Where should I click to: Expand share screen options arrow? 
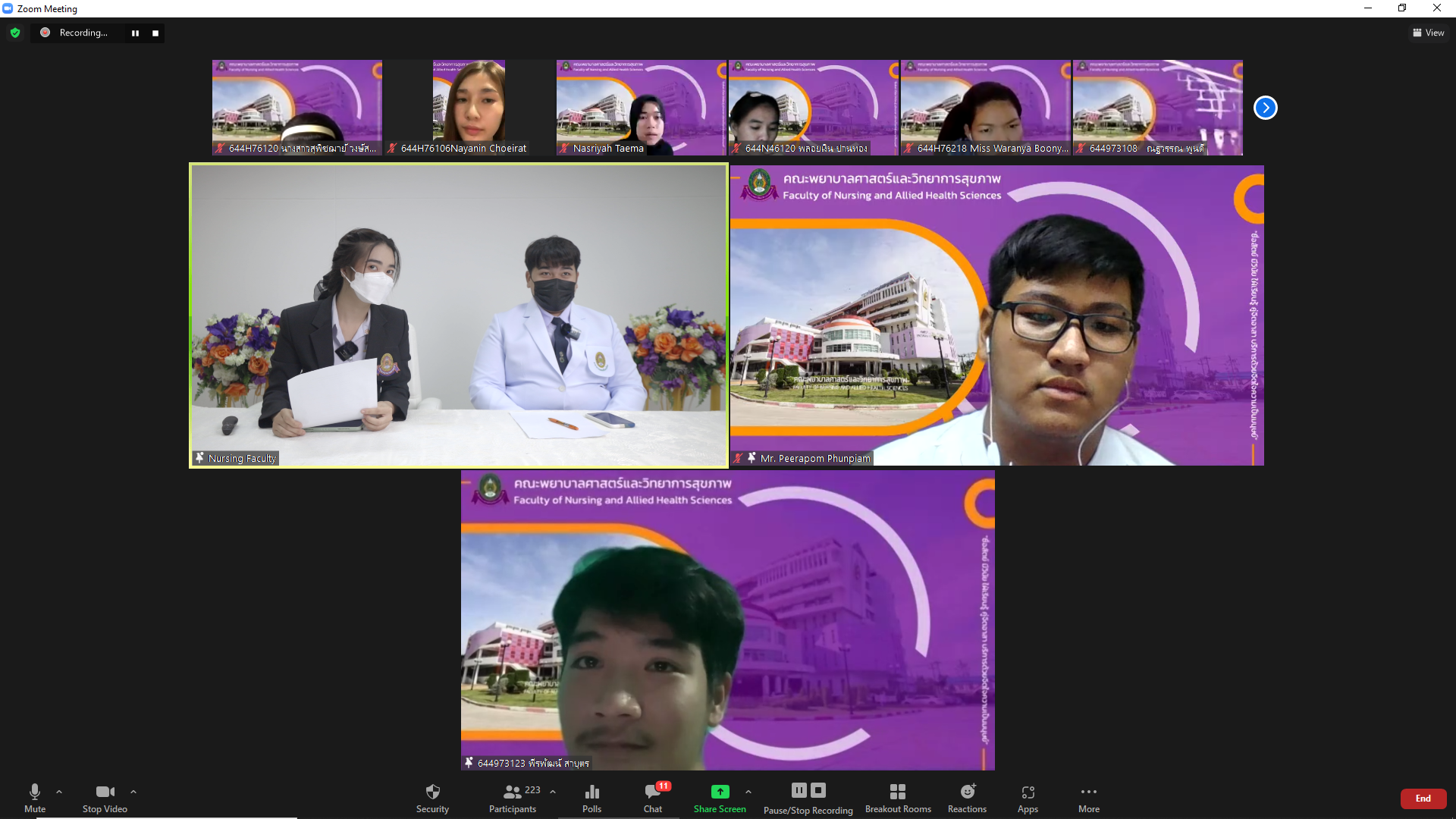[748, 792]
